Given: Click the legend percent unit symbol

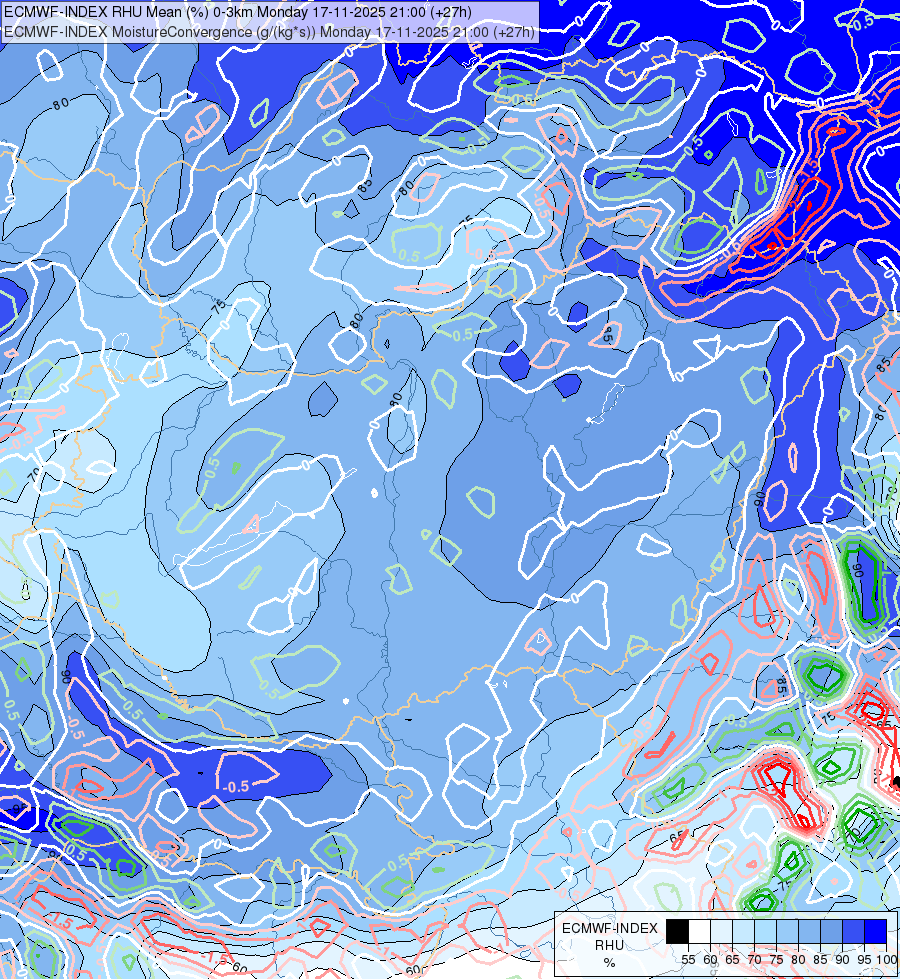Looking at the screenshot, I should 609,963.
